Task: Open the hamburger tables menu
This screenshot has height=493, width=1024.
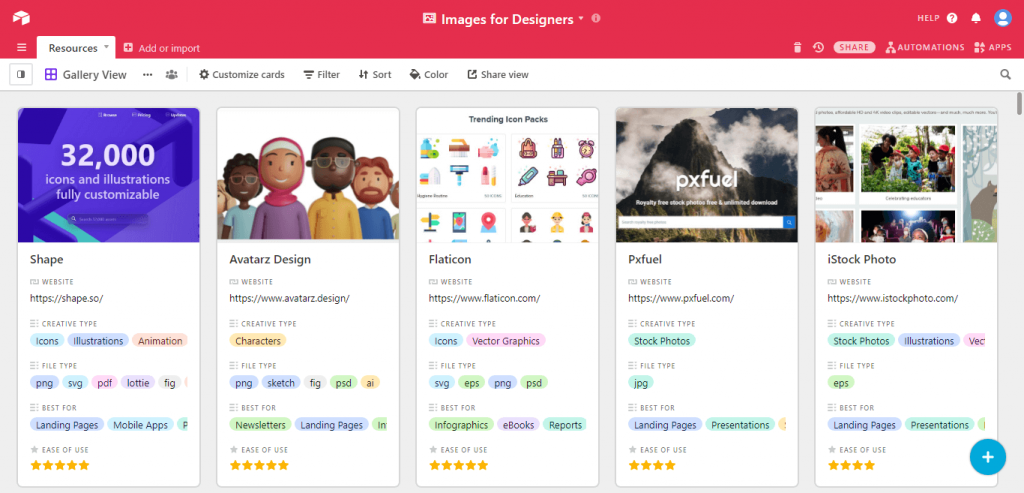Action: point(22,48)
